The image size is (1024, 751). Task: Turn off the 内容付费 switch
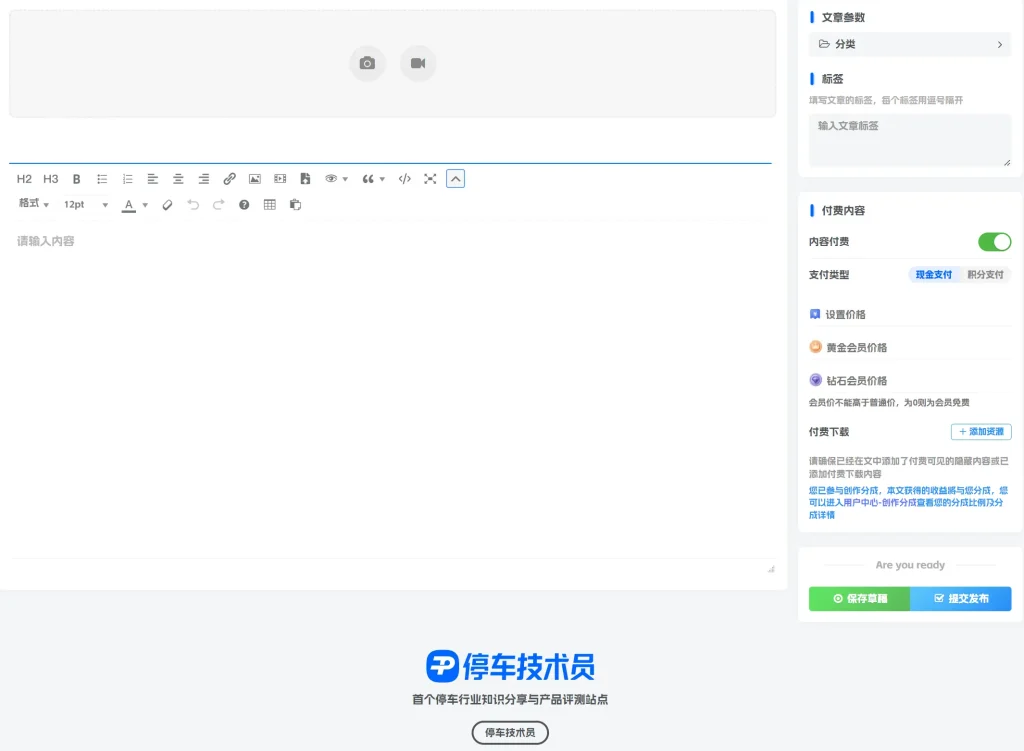[994, 242]
